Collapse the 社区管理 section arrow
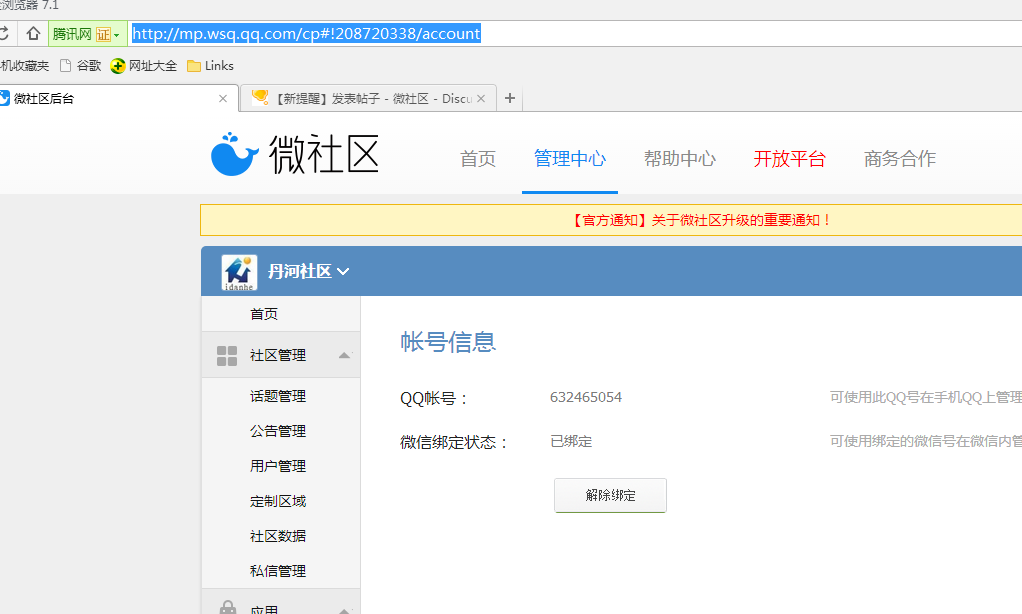This screenshot has height=614, width=1022. 344,356
